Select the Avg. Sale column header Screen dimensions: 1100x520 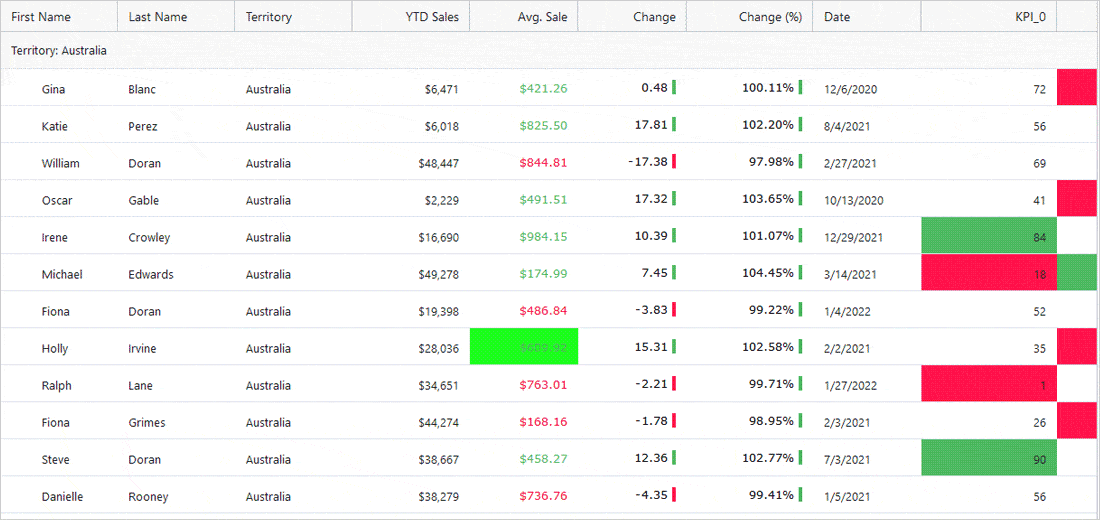click(x=542, y=17)
